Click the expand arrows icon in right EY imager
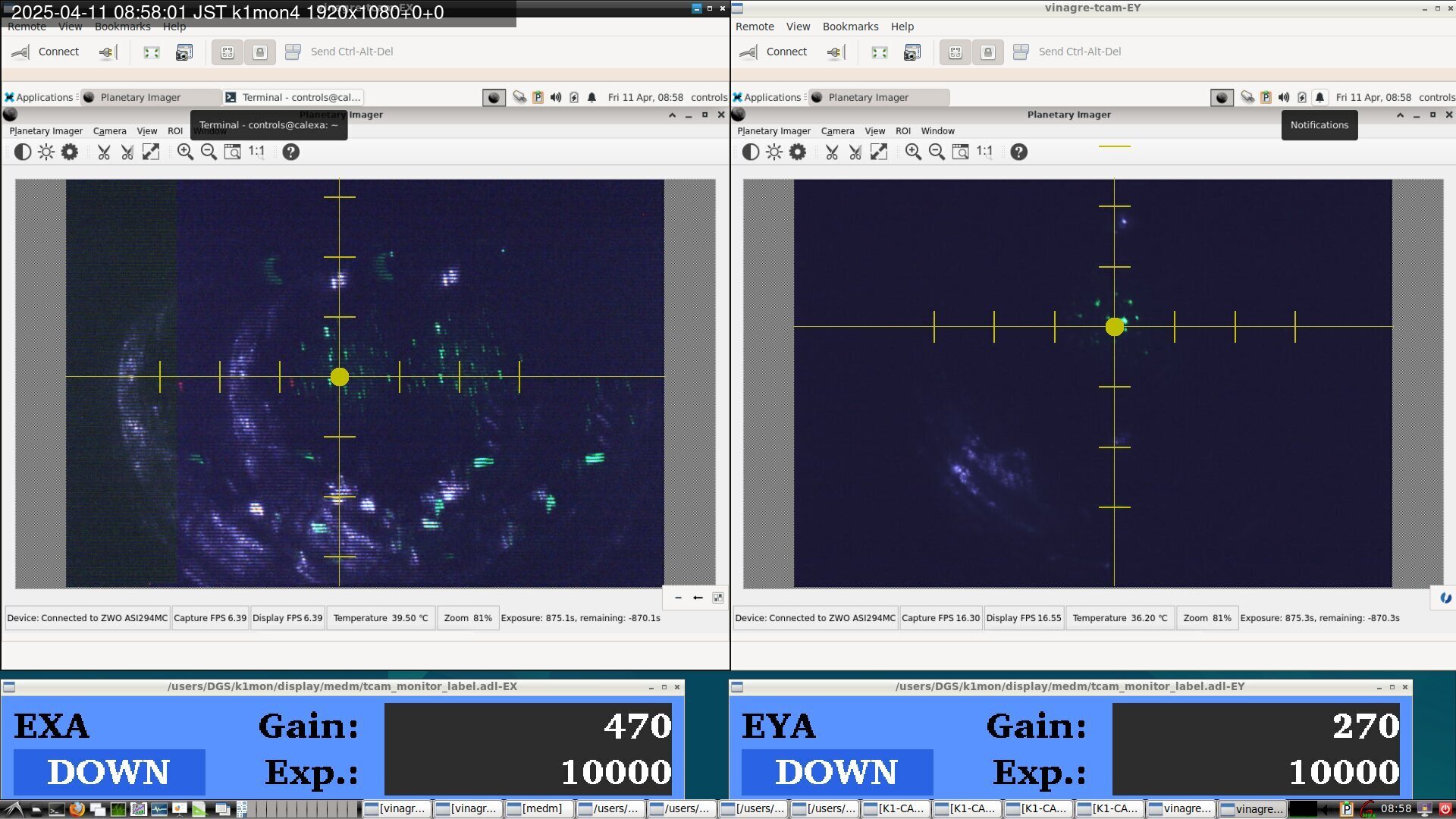Viewport: 1456px width, 819px height. coord(879,152)
